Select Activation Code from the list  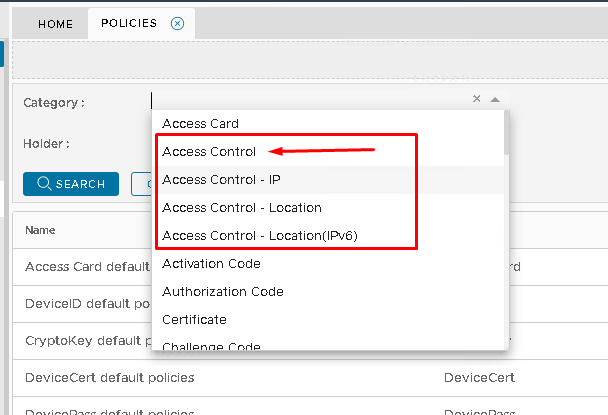(211, 264)
